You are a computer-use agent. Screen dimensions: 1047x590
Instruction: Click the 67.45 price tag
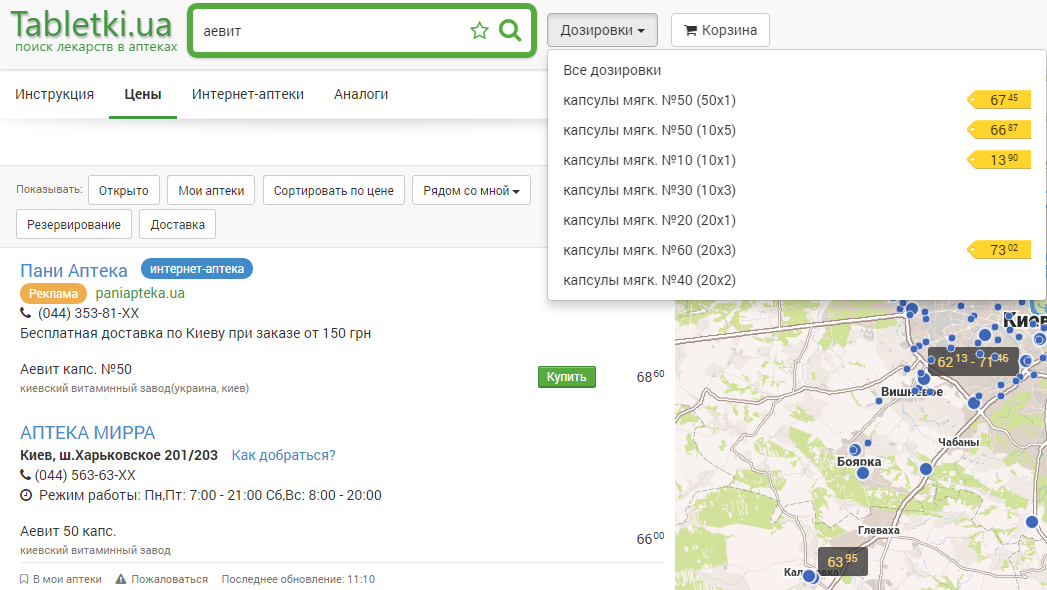(999, 99)
